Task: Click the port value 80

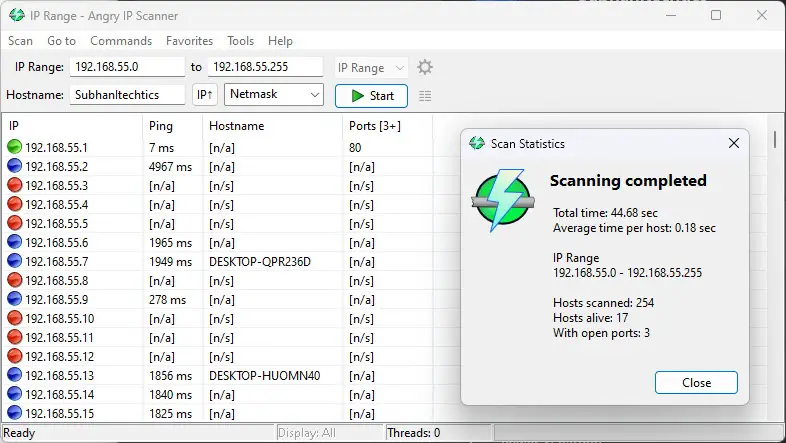Action: coord(355,147)
